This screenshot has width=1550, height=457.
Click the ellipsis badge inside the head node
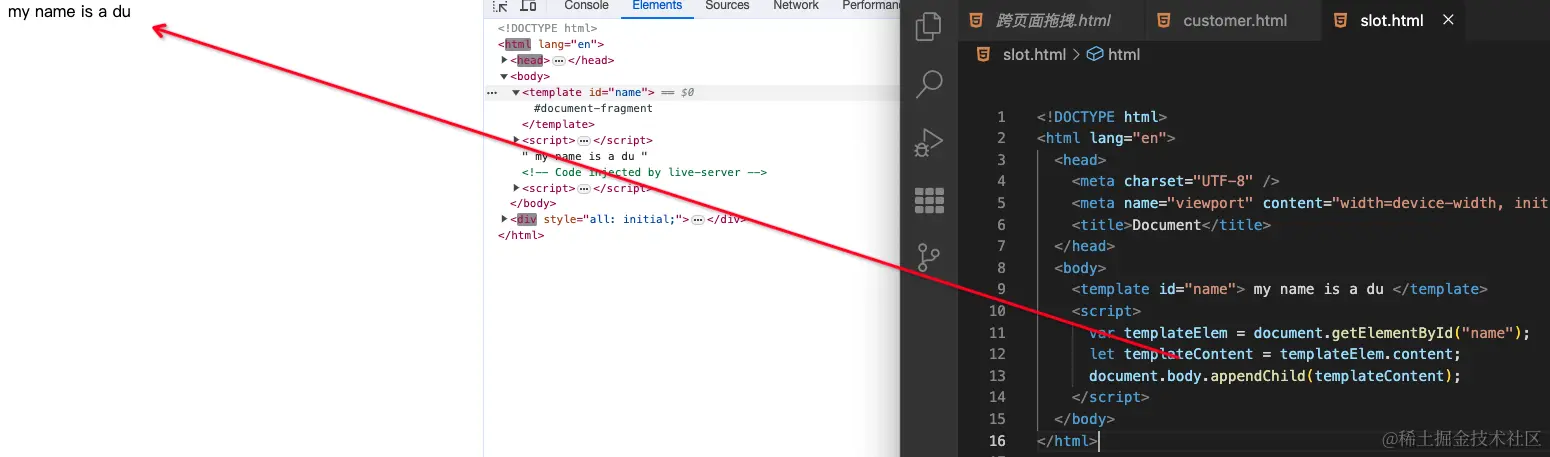(559, 61)
